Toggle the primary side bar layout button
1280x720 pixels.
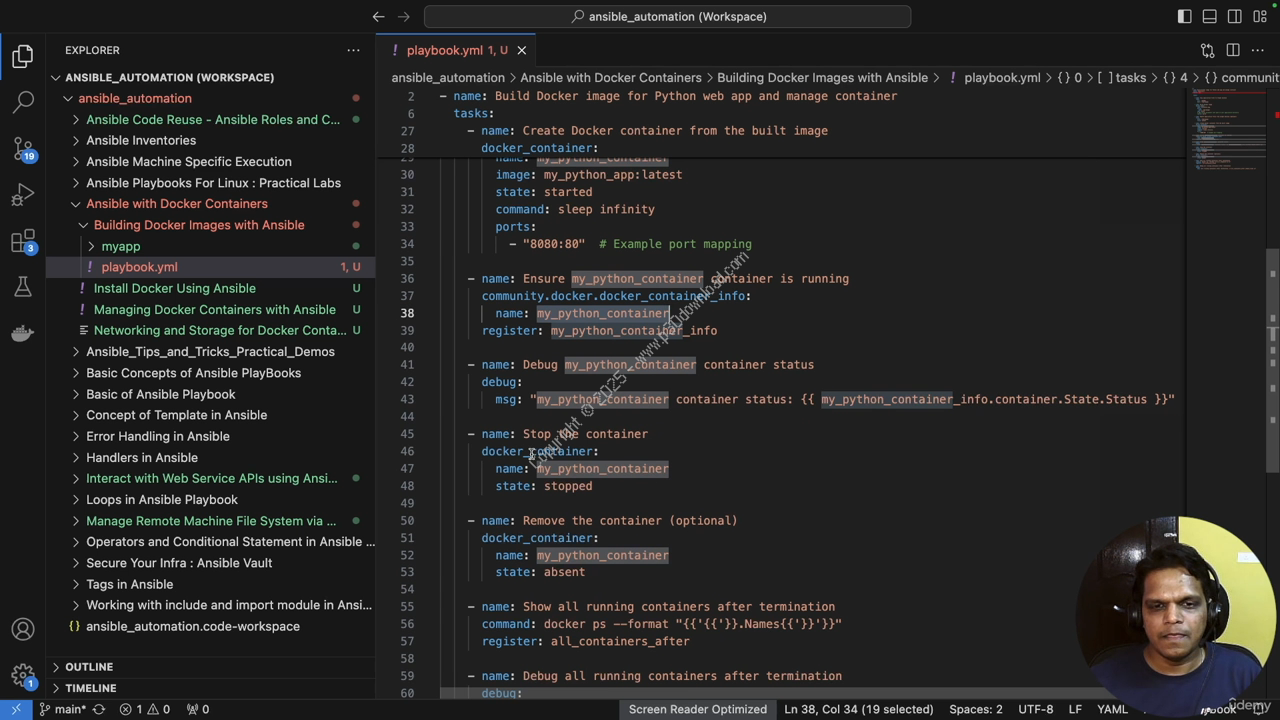pos(1185,16)
